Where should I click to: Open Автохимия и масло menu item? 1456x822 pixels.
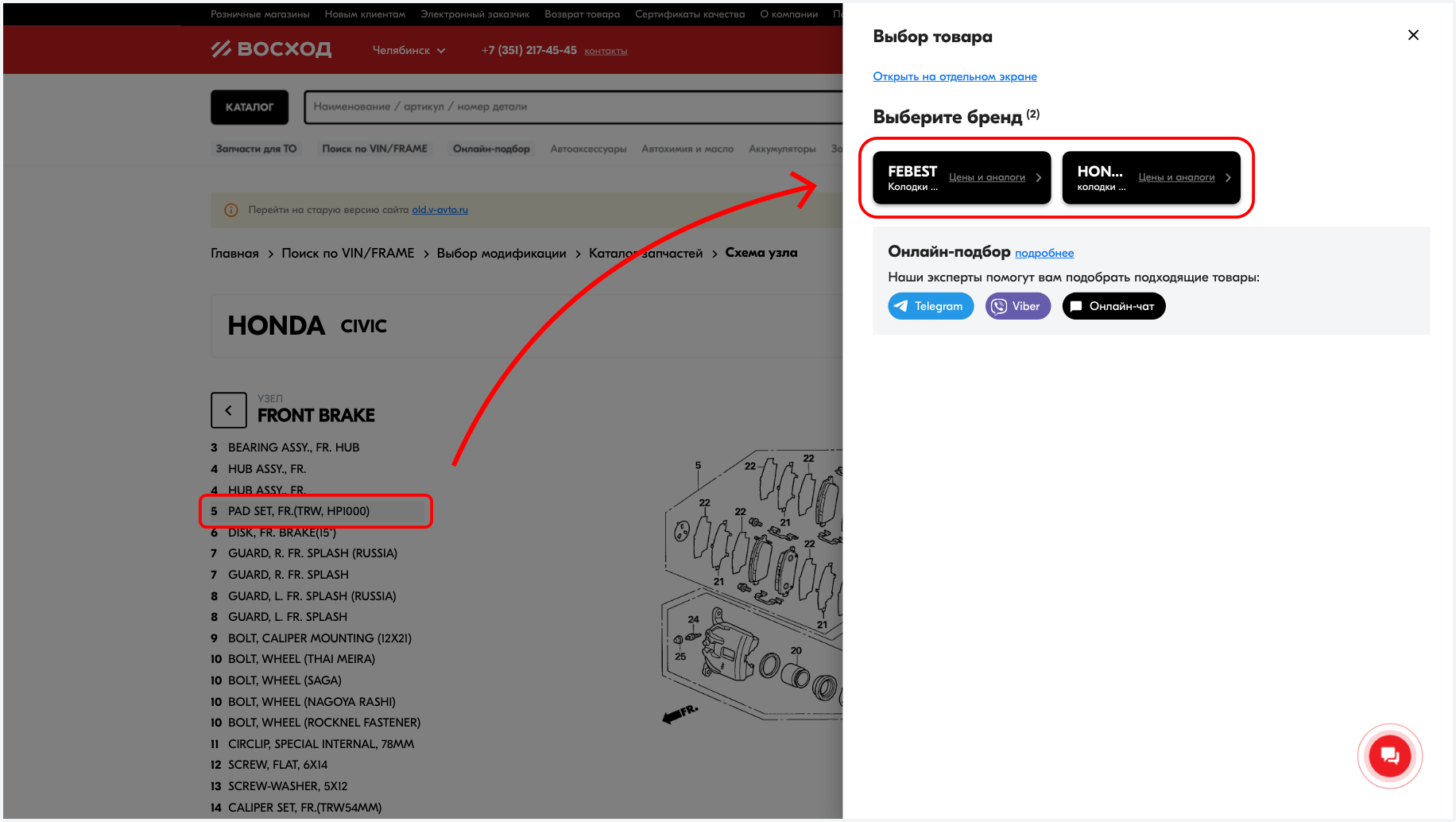[687, 149]
